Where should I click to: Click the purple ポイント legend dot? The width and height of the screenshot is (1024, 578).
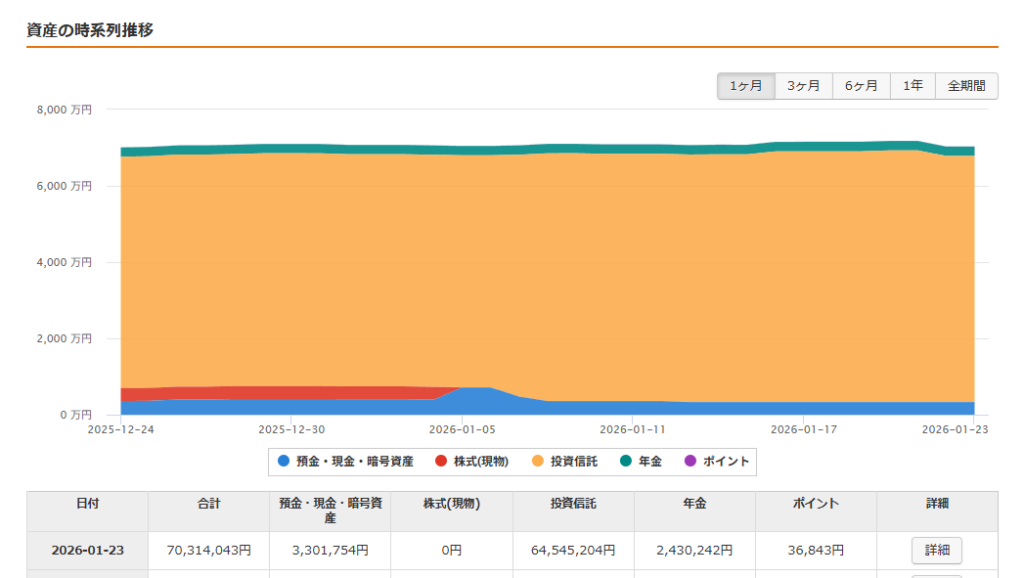point(690,461)
